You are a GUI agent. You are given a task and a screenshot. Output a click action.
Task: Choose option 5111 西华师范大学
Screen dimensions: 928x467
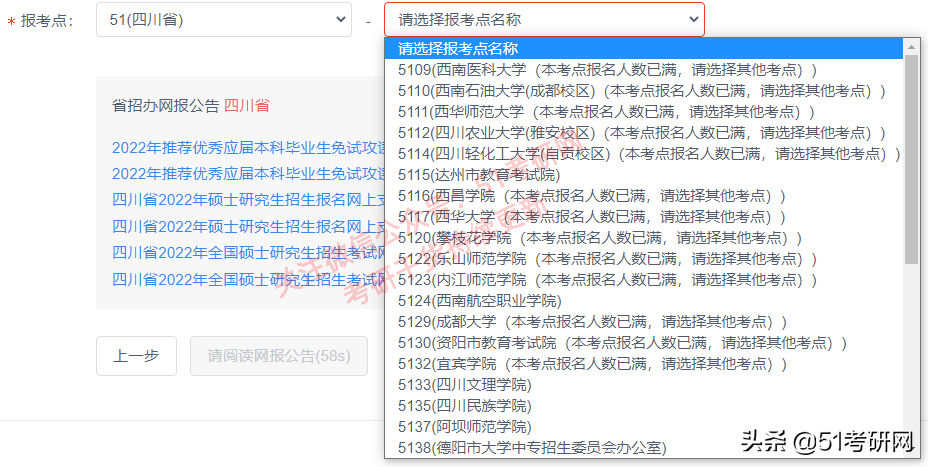pos(644,112)
